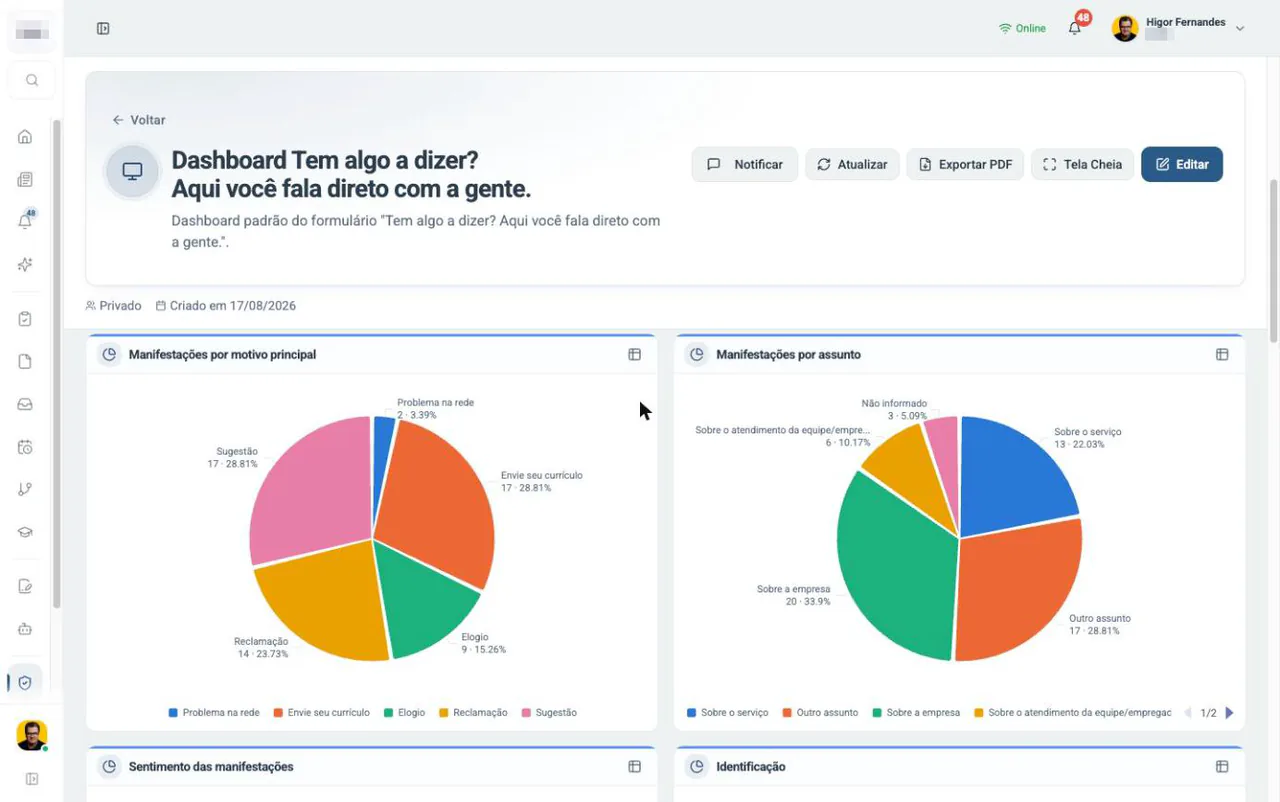Click the Exportar PDF button
The height and width of the screenshot is (802, 1280).
pyautogui.click(x=965, y=164)
